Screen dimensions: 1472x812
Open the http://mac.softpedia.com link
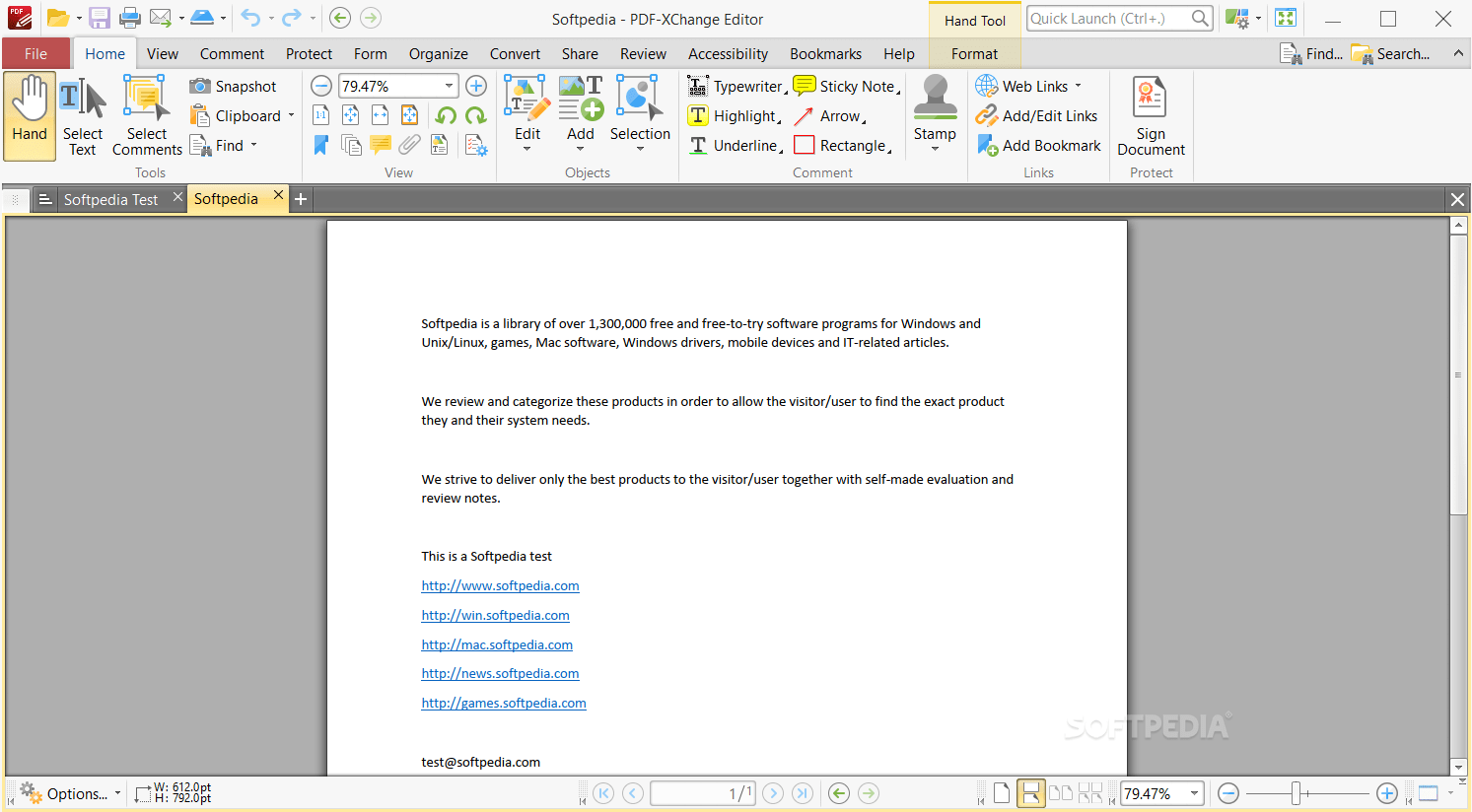tap(497, 643)
